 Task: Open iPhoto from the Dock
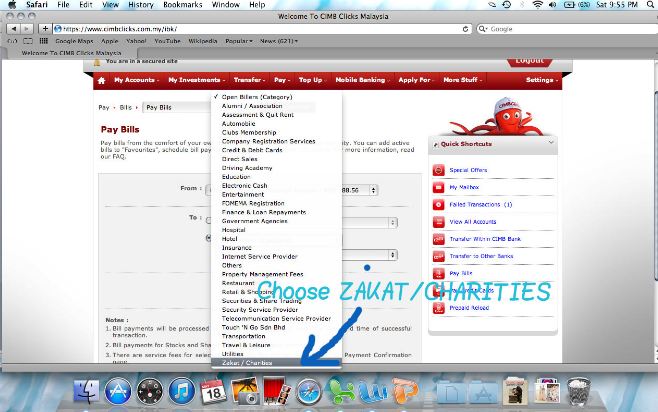point(245,391)
